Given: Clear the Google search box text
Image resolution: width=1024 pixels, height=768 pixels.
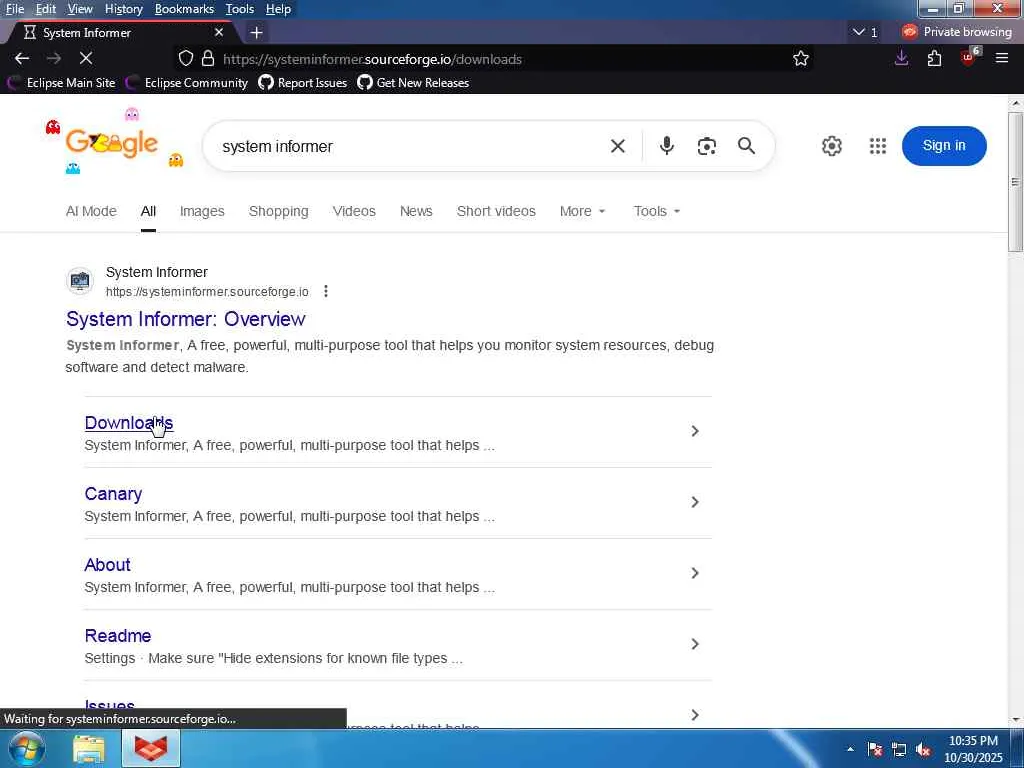Looking at the screenshot, I should [617, 146].
